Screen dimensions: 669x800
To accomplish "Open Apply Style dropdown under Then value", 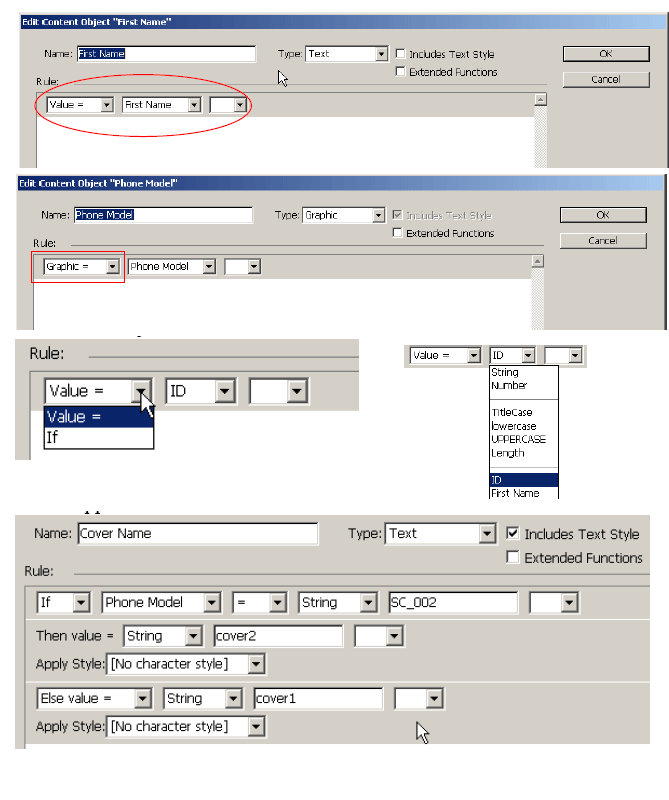I will [257, 664].
